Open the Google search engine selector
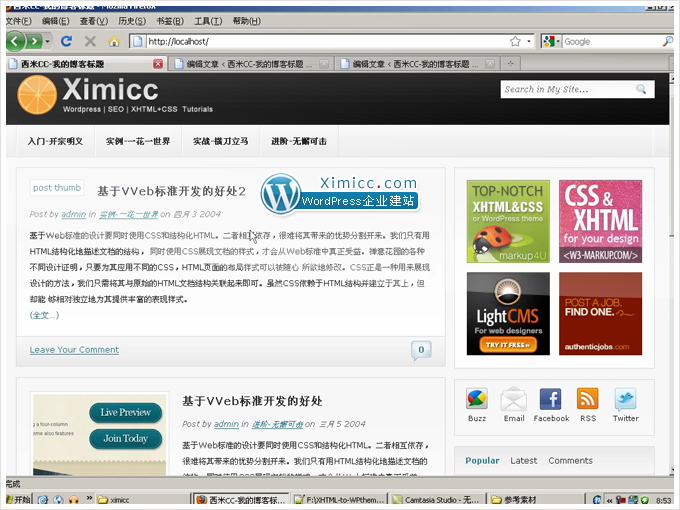This screenshot has width=680, height=510. click(x=551, y=42)
